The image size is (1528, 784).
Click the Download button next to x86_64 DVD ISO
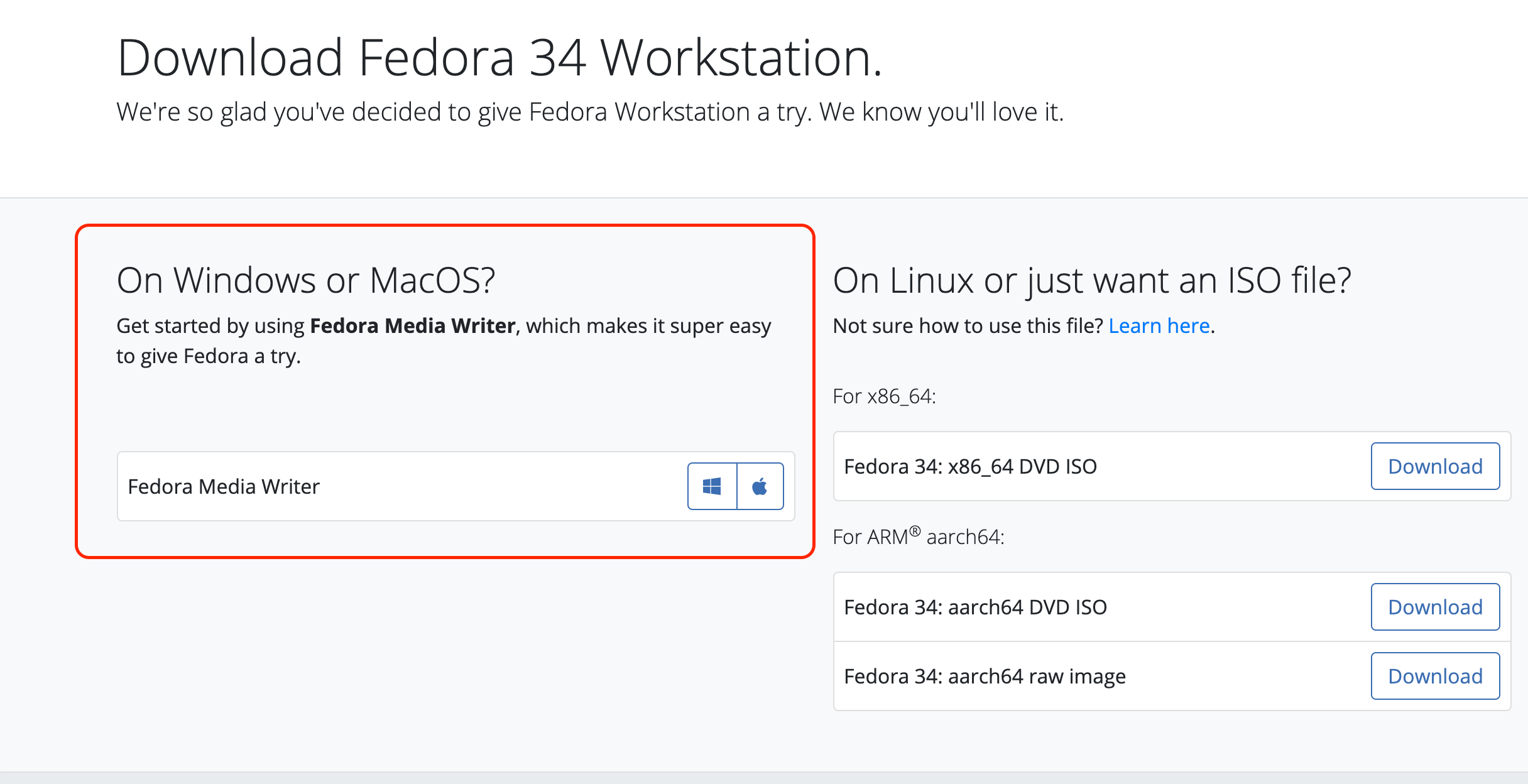click(x=1435, y=466)
